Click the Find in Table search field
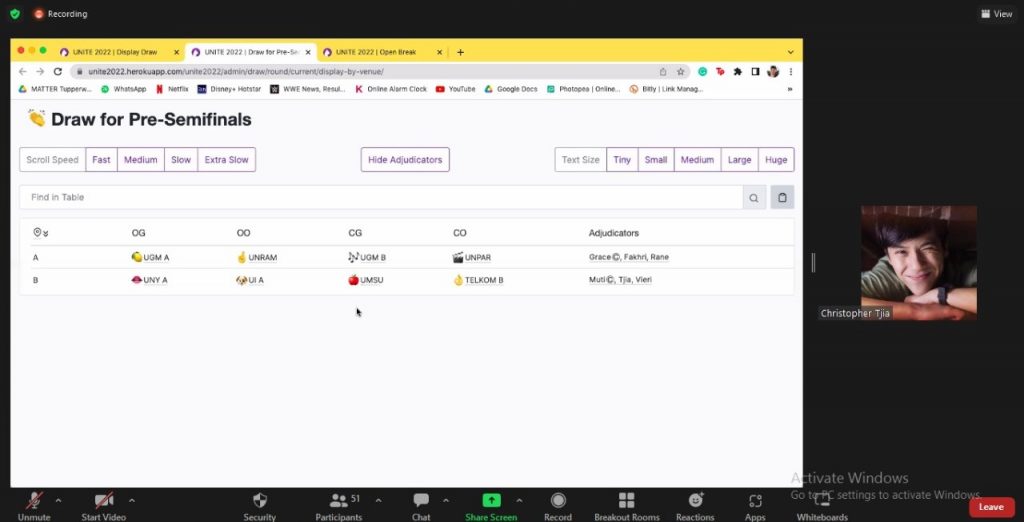The image size is (1024, 522). [380, 197]
